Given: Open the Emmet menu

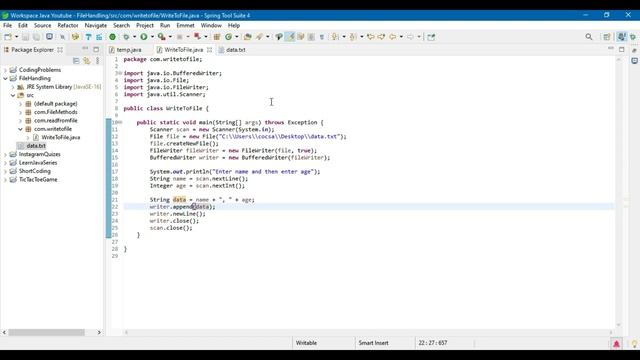Looking at the screenshot, I should tap(185, 25).
